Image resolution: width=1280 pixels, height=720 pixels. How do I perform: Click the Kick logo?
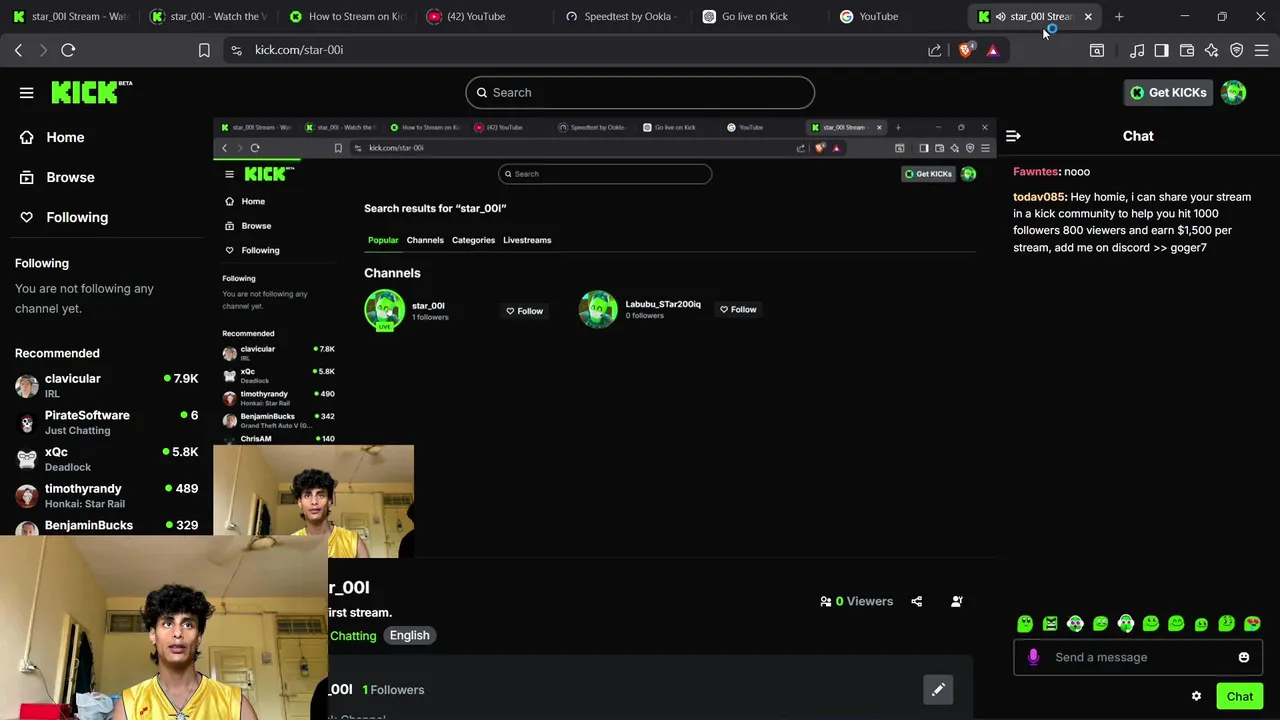click(91, 92)
